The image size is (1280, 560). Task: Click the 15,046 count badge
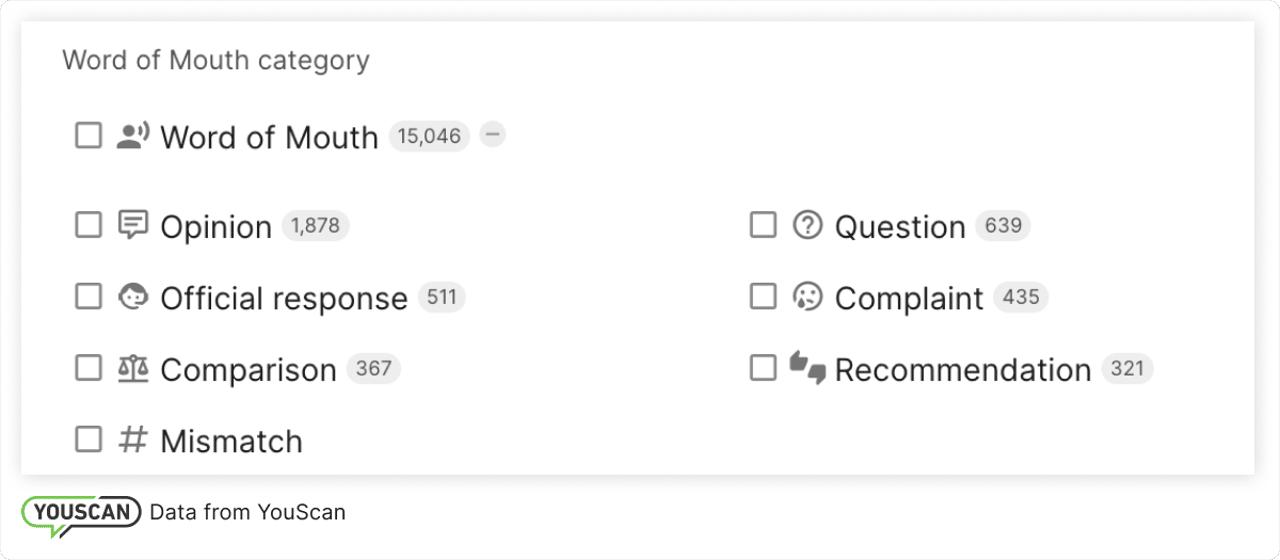[429, 136]
